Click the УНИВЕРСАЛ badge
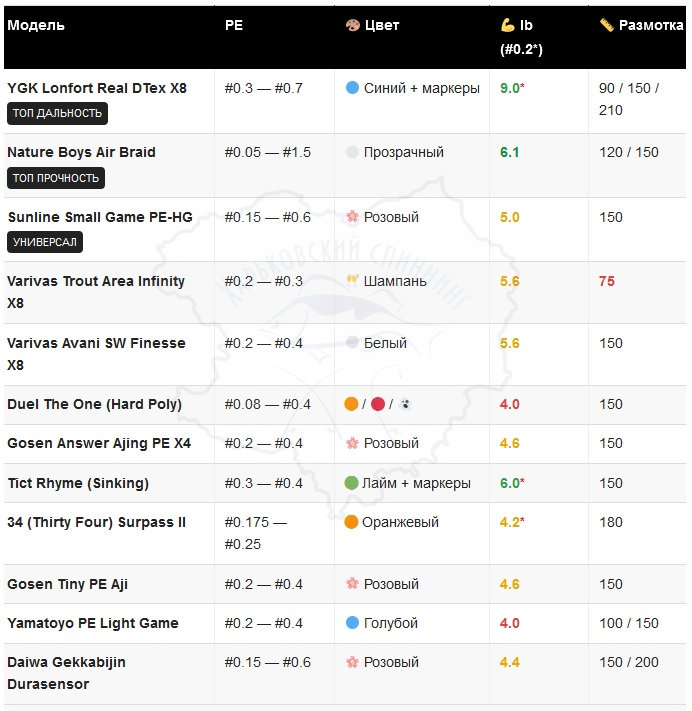The image size is (692, 711). click(x=45, y=242)
